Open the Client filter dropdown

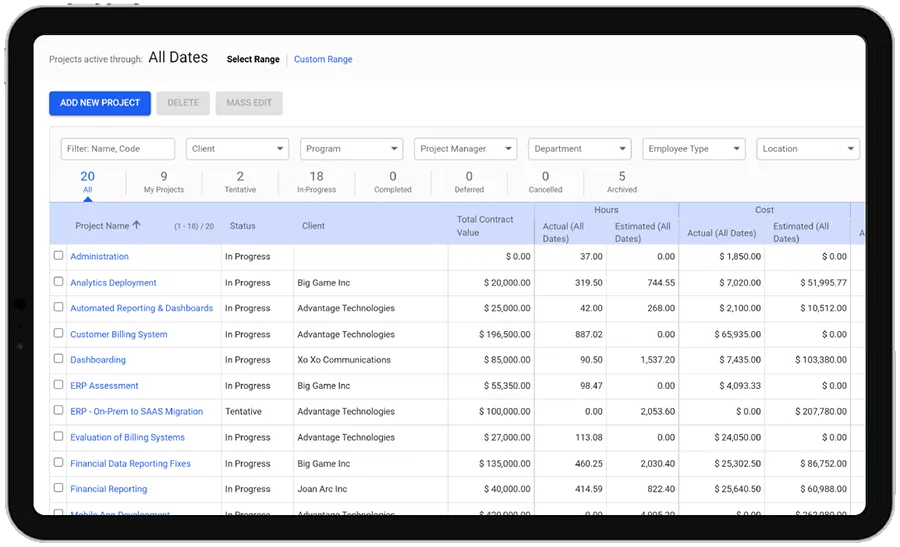point(237,149)
